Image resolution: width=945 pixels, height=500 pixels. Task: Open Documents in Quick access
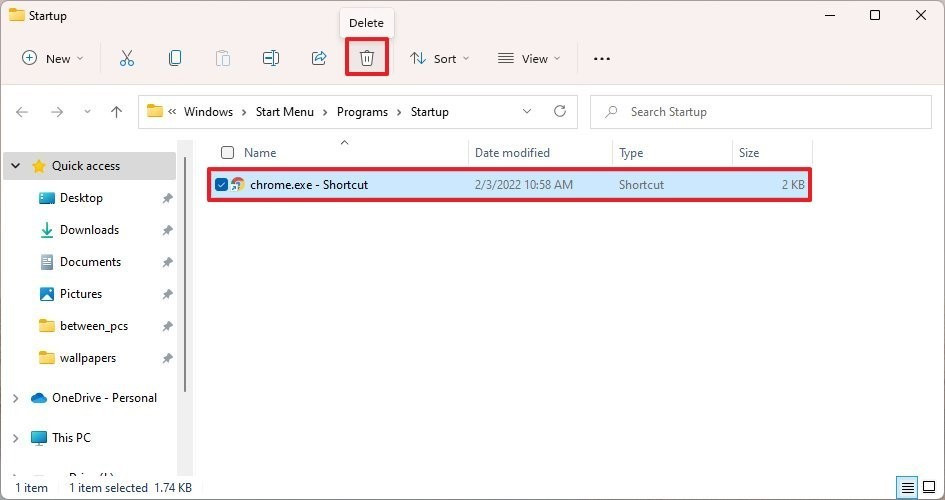pos(90,262)
